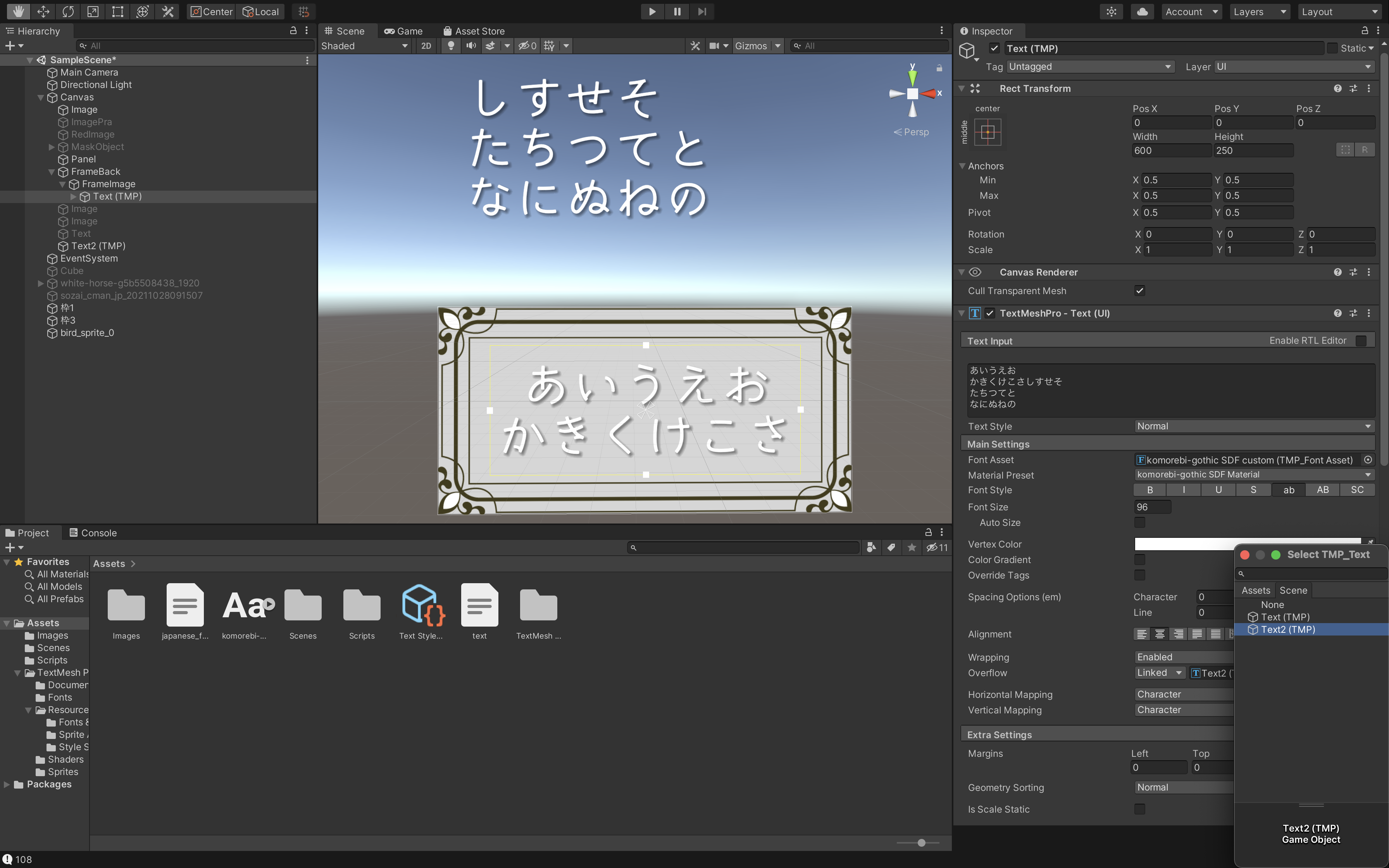Switch to the Game tab
The width and height of the screenshot is (1389, 868).
[x=403, y=31]
